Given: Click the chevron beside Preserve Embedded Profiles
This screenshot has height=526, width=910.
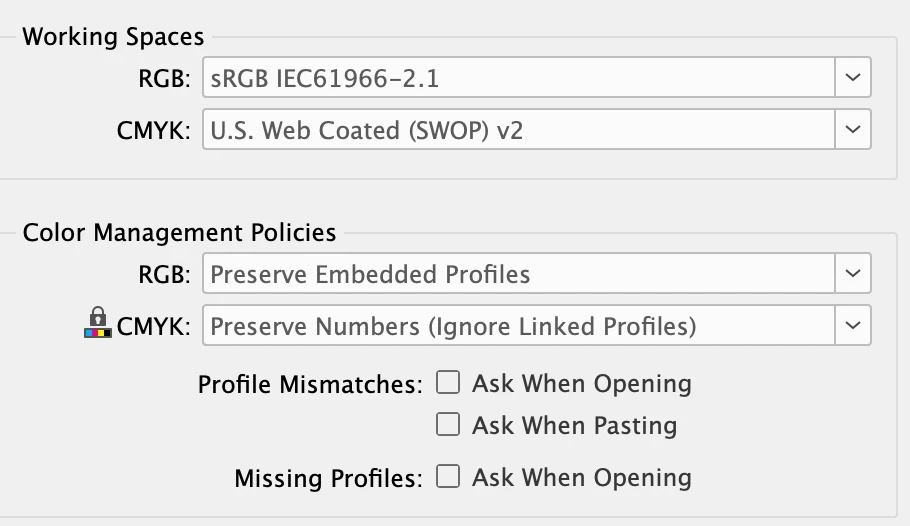Looking at the screenshot, I should (853, 273).
